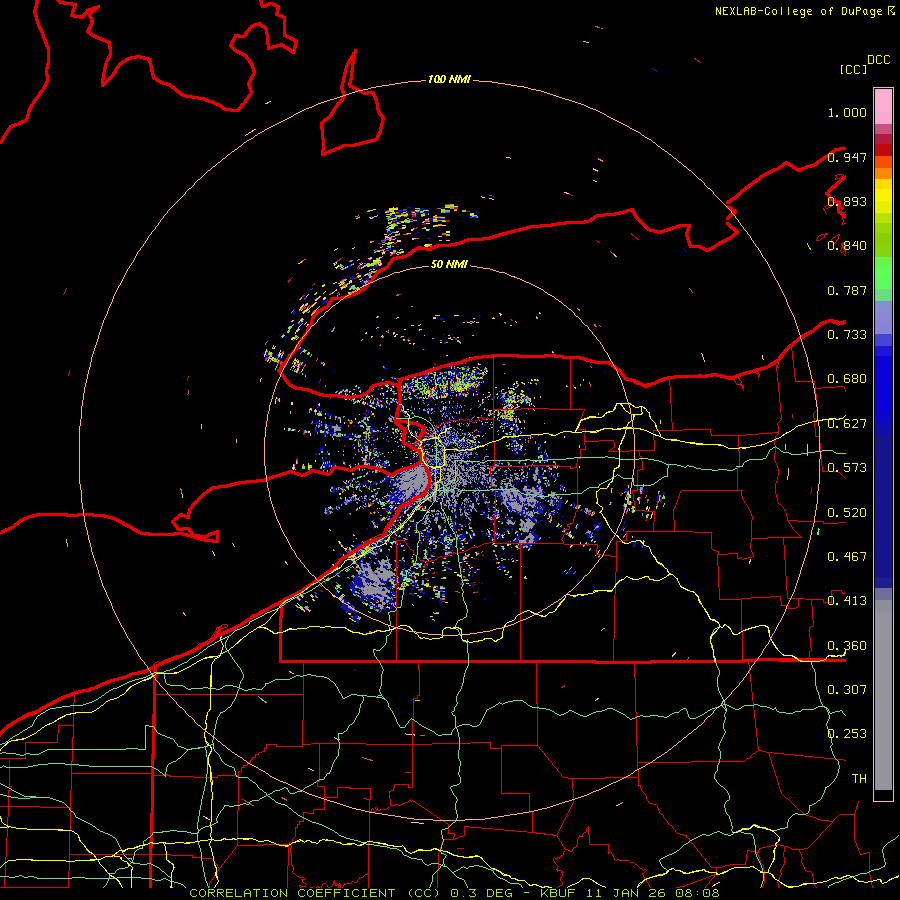The image size is (900, 900).
Task: Click the 50 NMI range ring label
Action: (x=449, y=264)
